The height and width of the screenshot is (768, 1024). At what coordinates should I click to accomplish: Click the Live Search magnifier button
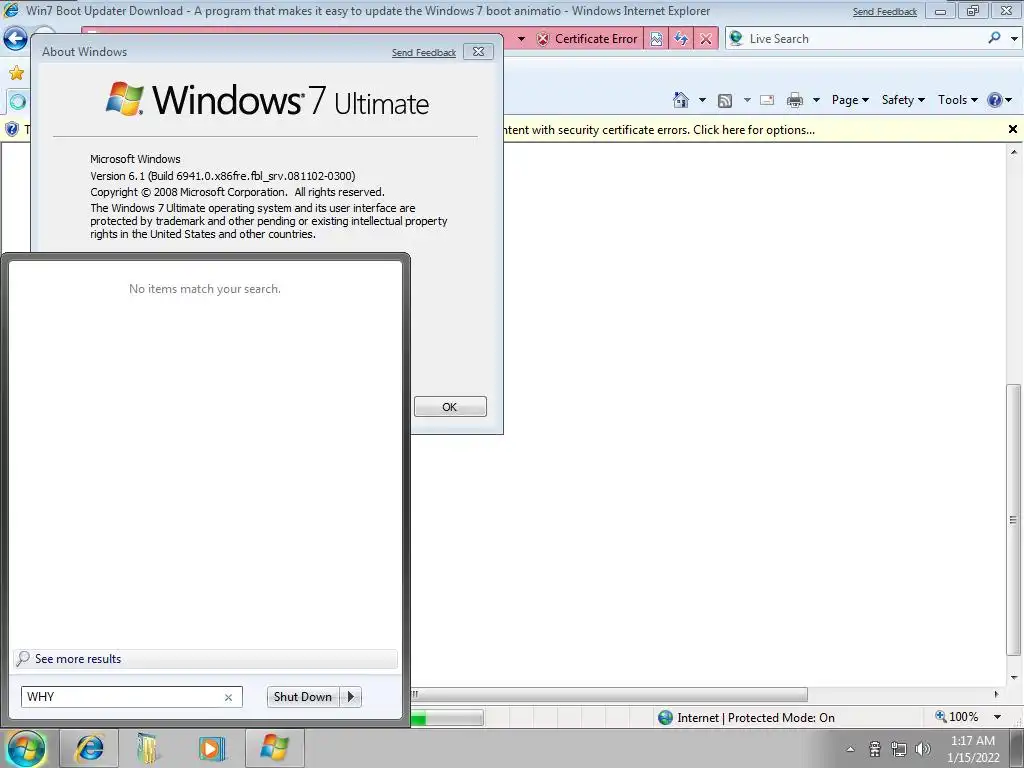(994, 39)
